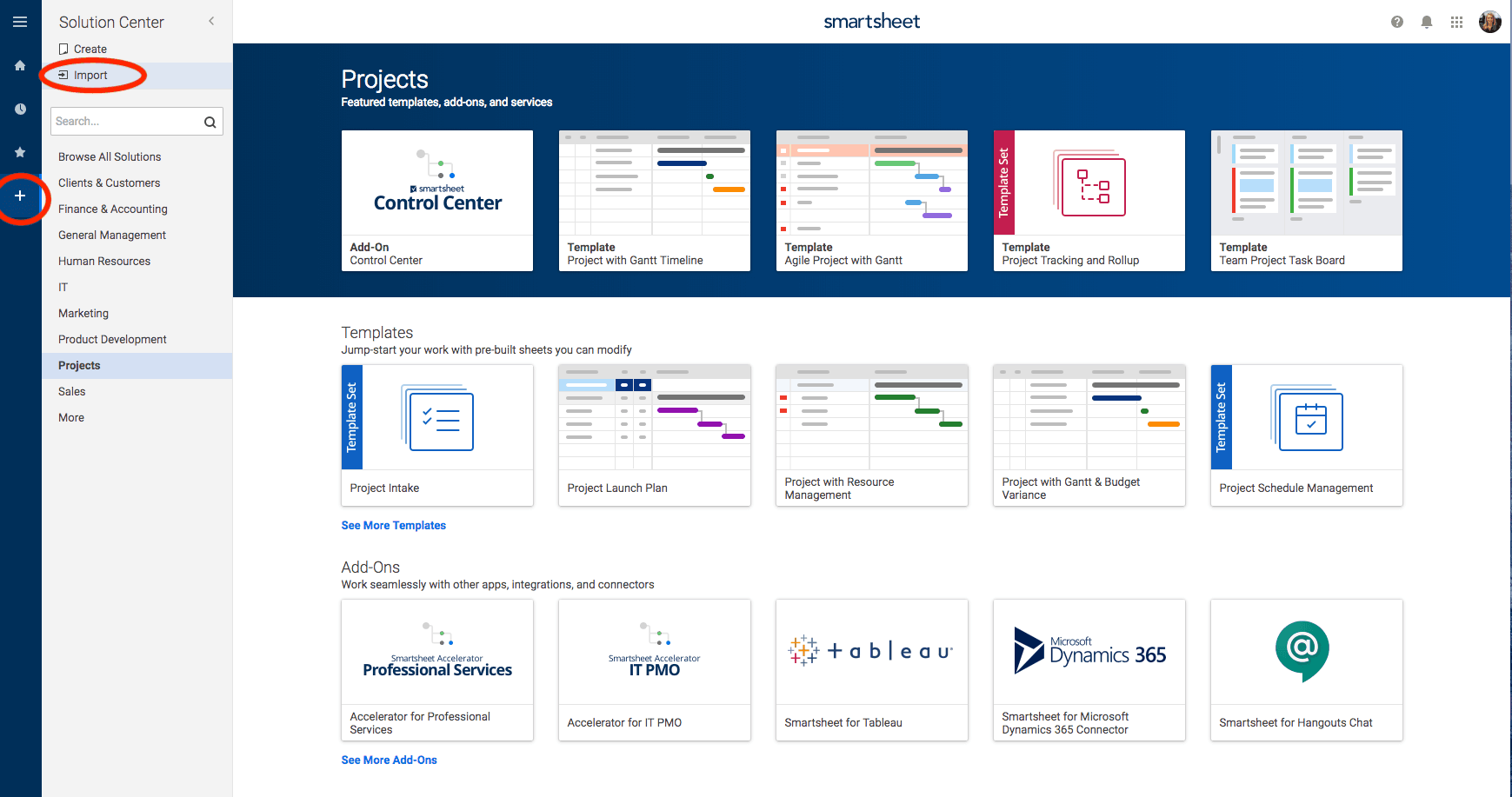Open Favorites star icon

(20, 153)
